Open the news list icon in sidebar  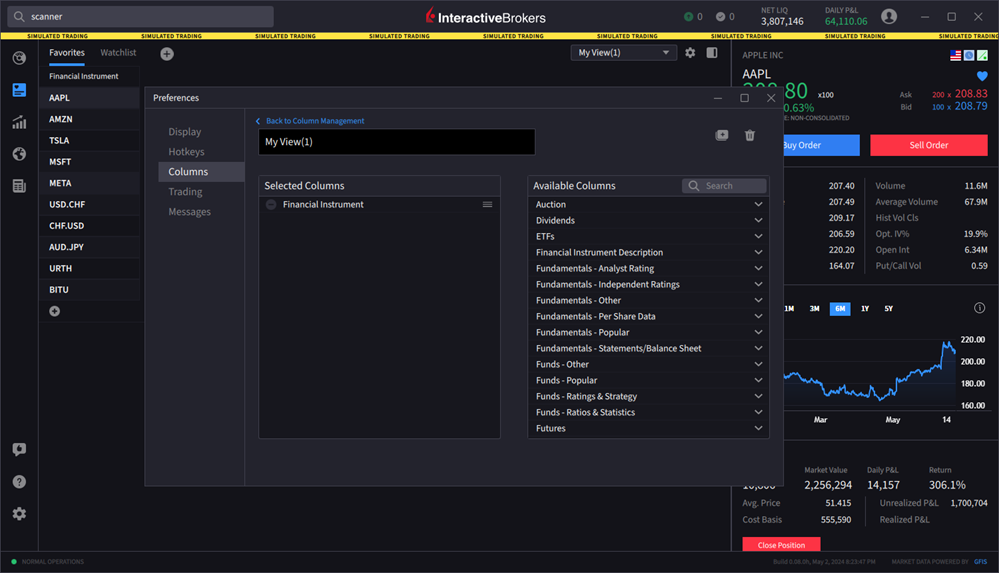coord(19,186)
